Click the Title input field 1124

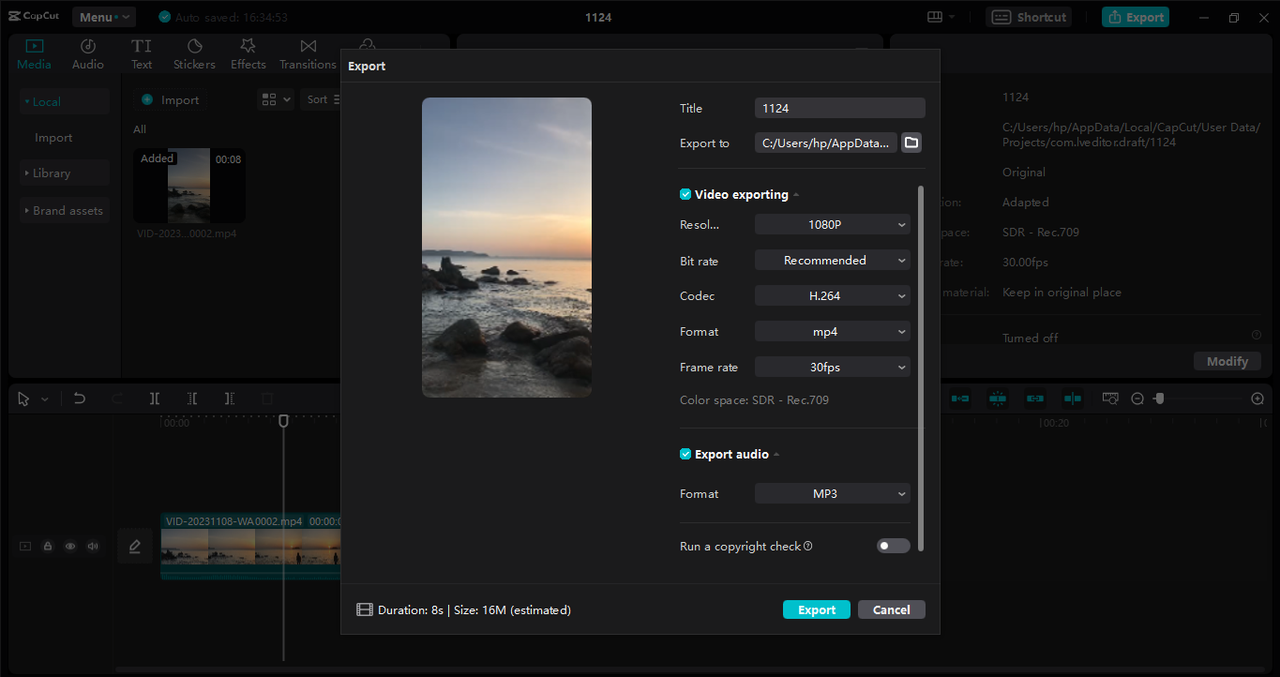point(840,108)
